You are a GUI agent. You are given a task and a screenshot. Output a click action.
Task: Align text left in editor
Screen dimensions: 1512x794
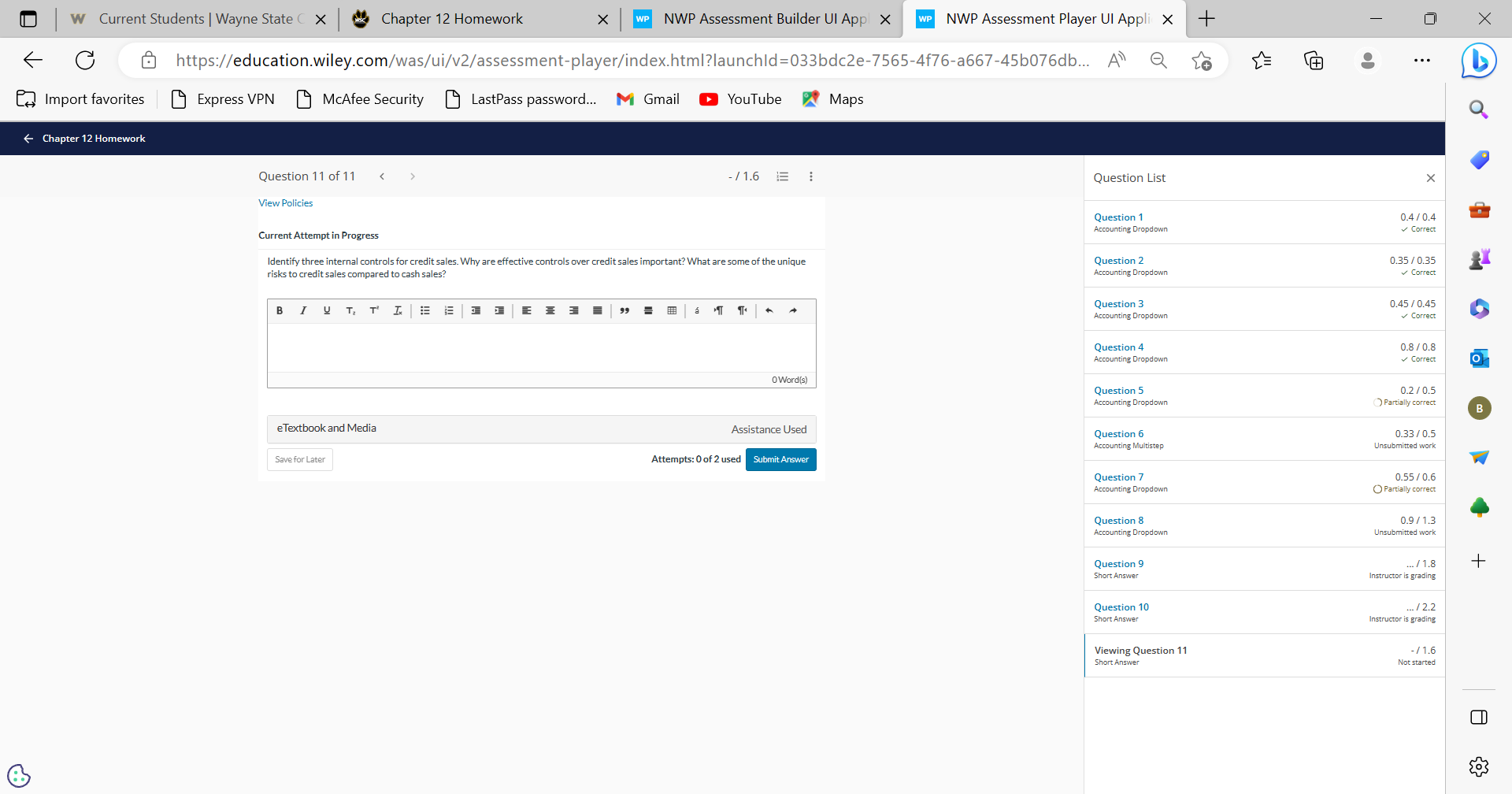527,310
